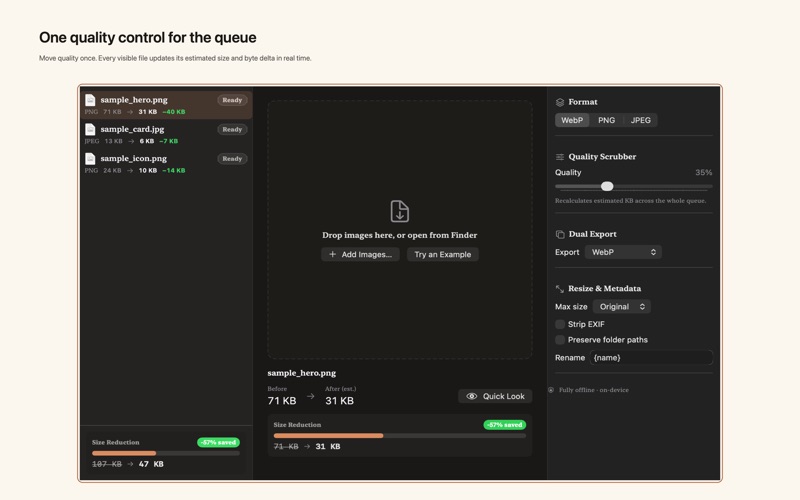Click the plus icon in Add Images
The image size is (800, 500).
pyautogui.click(x=332, y=254)
